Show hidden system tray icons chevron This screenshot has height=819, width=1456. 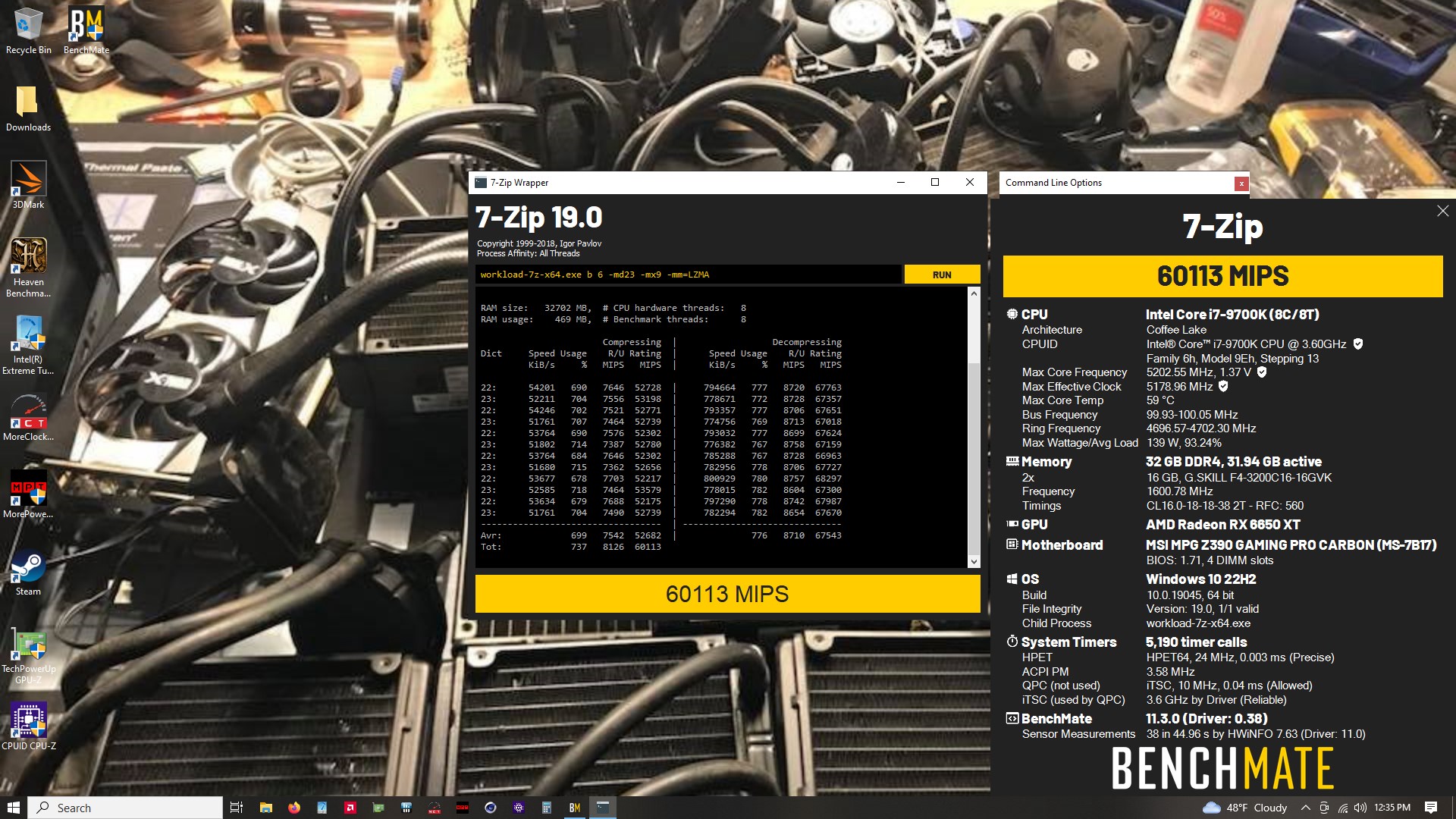tap(1305, 808)
